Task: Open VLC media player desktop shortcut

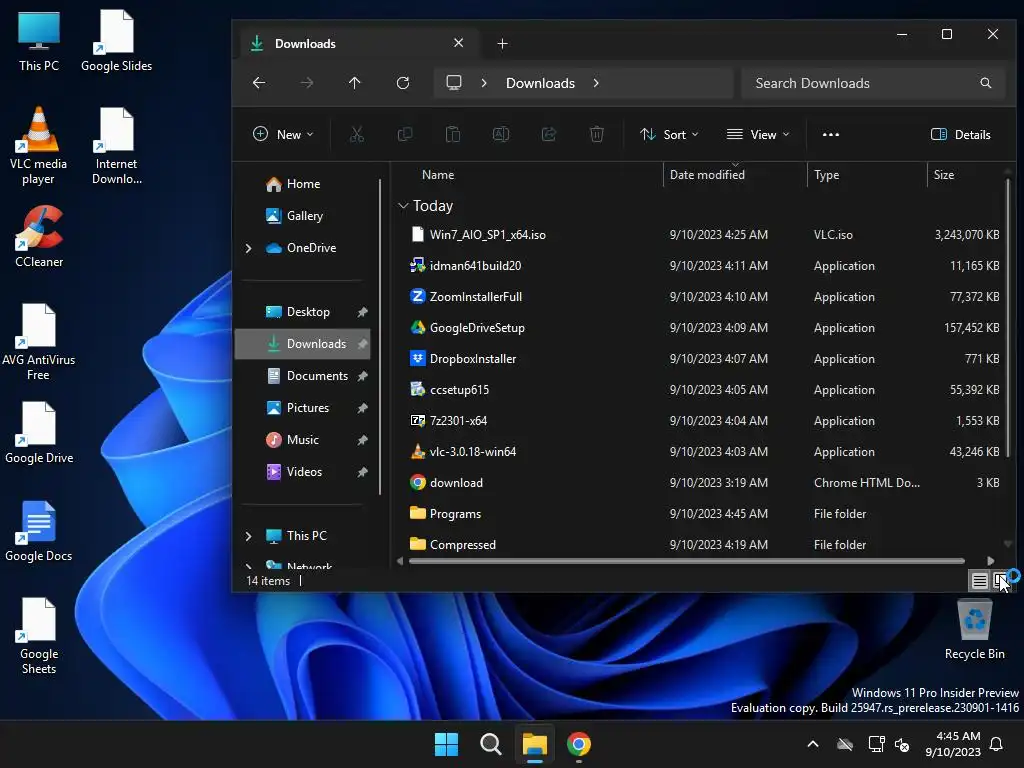Action: 39,146
